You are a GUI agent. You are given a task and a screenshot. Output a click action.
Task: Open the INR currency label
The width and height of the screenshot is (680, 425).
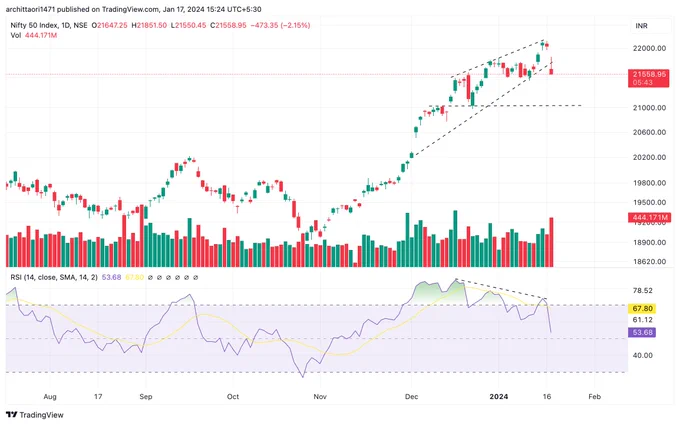pyautogui.click(x=641, y=26)
